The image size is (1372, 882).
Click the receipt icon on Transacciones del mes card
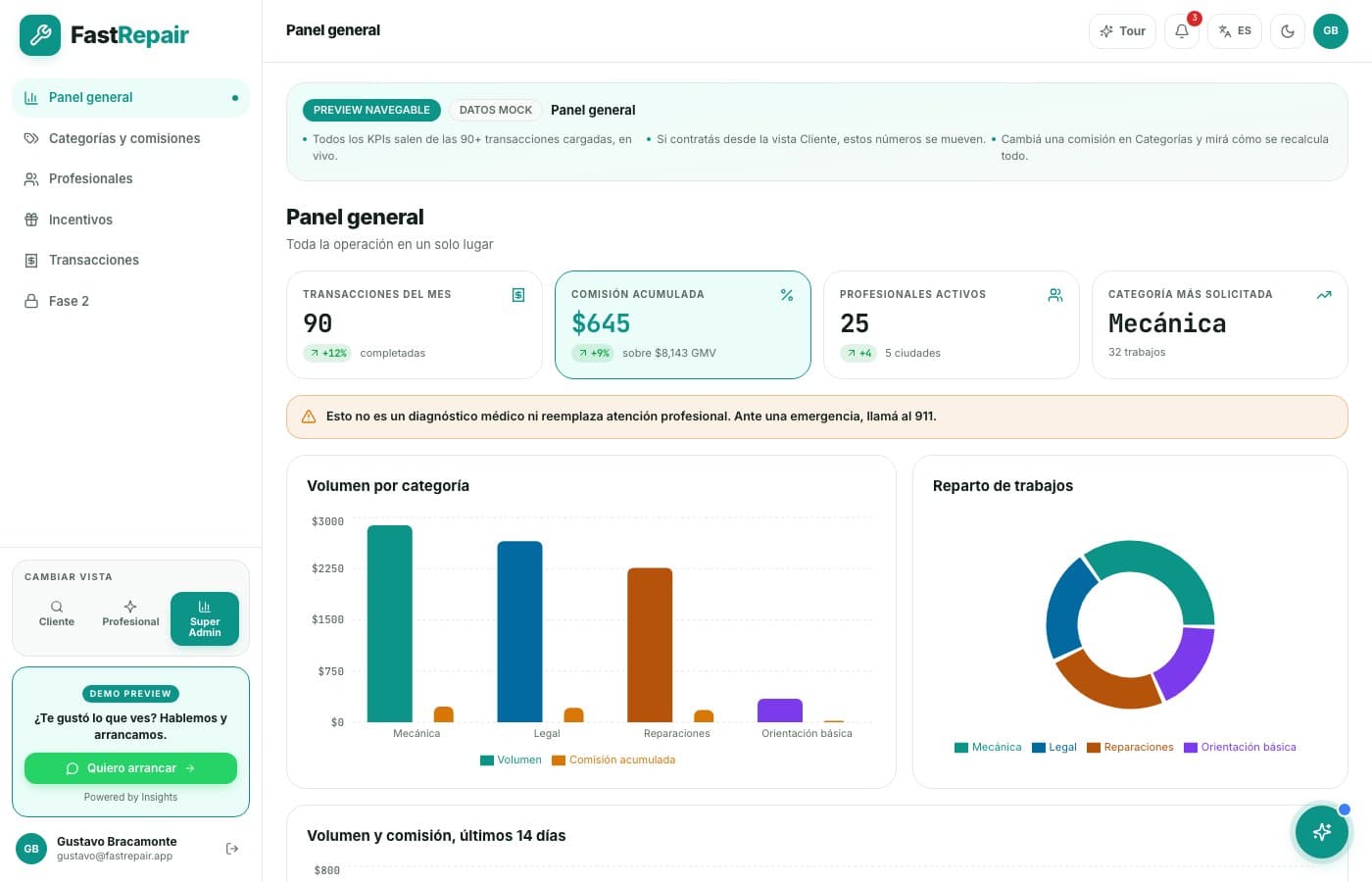518,295
